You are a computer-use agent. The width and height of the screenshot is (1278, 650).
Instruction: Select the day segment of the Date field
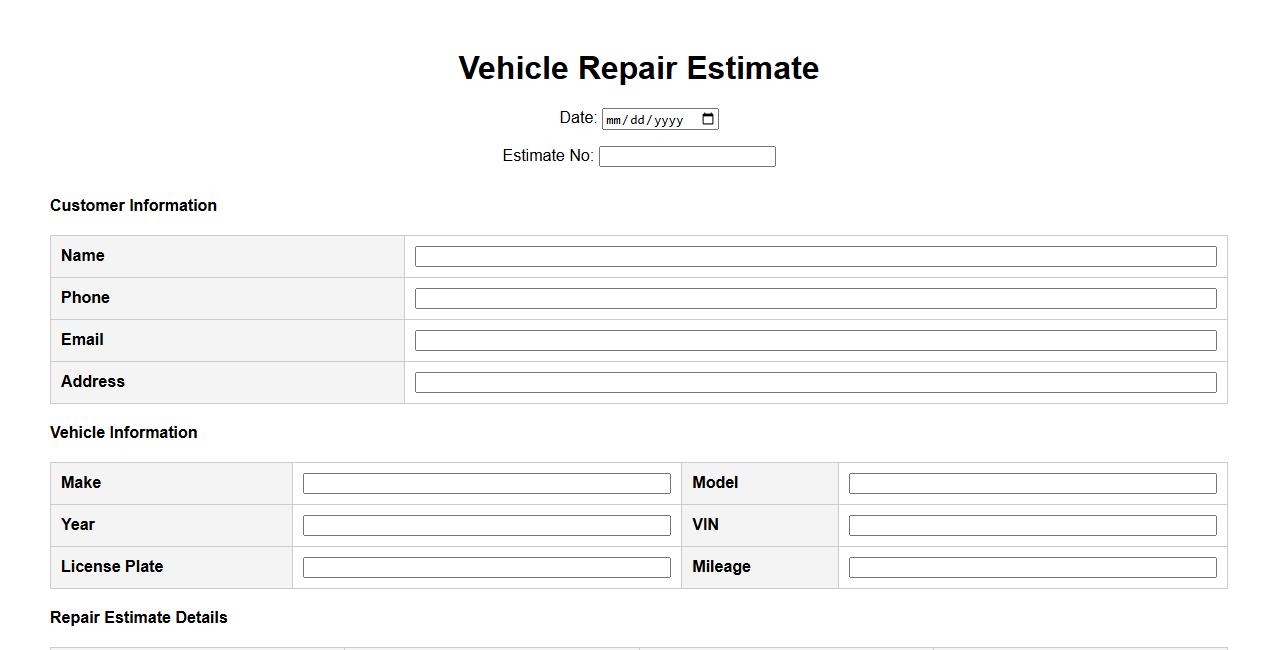click(638, 120)
